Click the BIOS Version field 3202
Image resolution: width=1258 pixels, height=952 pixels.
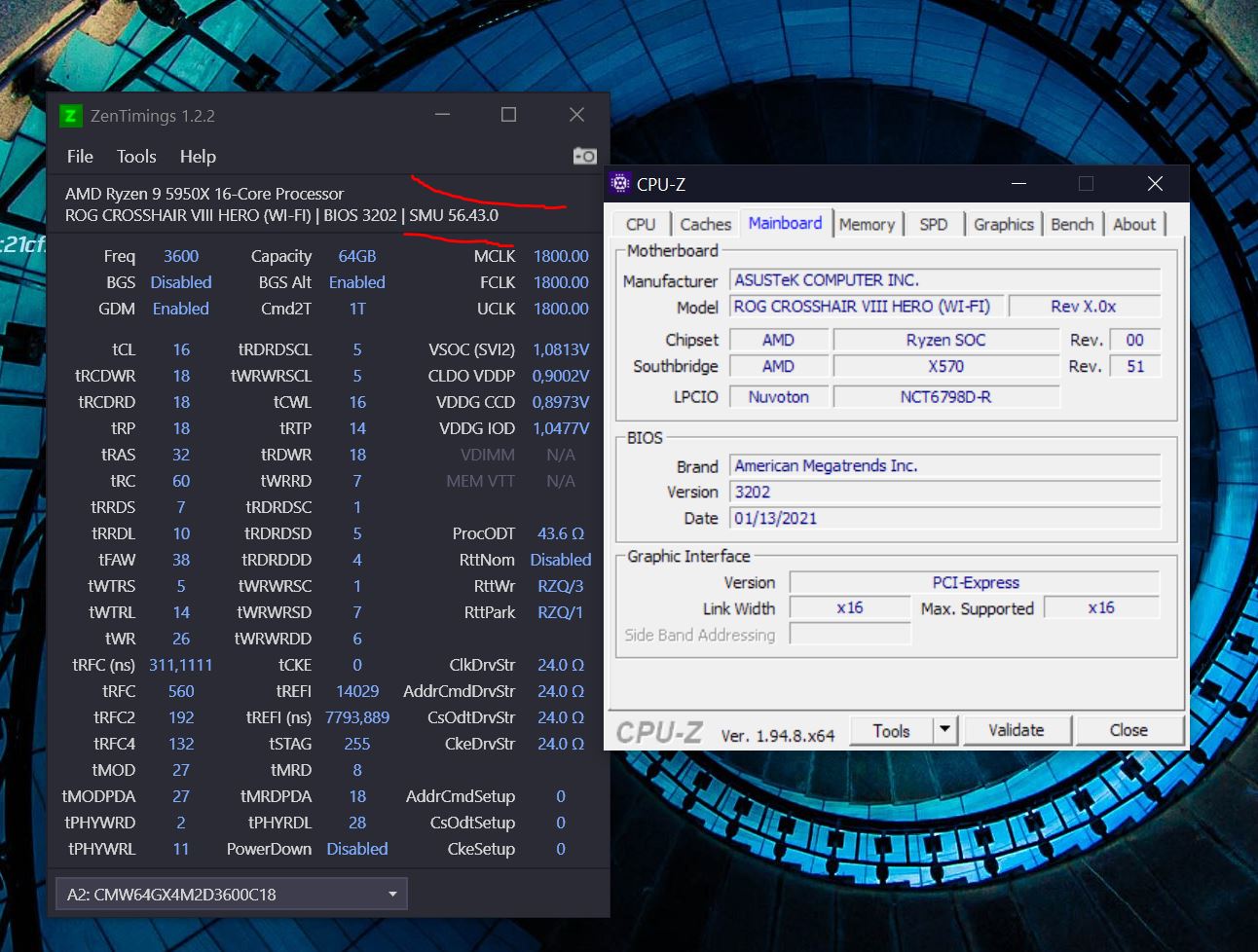click(944, 493)
